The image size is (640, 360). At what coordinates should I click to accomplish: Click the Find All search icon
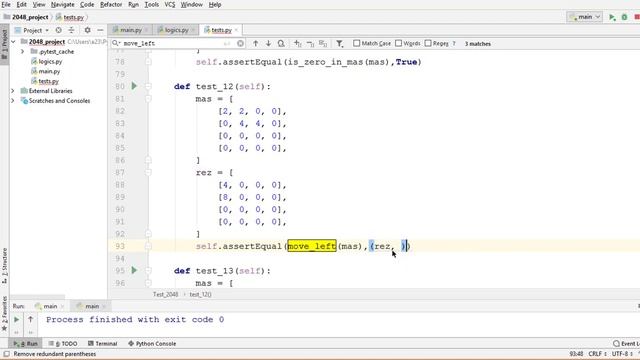click(x=281, y=43)
